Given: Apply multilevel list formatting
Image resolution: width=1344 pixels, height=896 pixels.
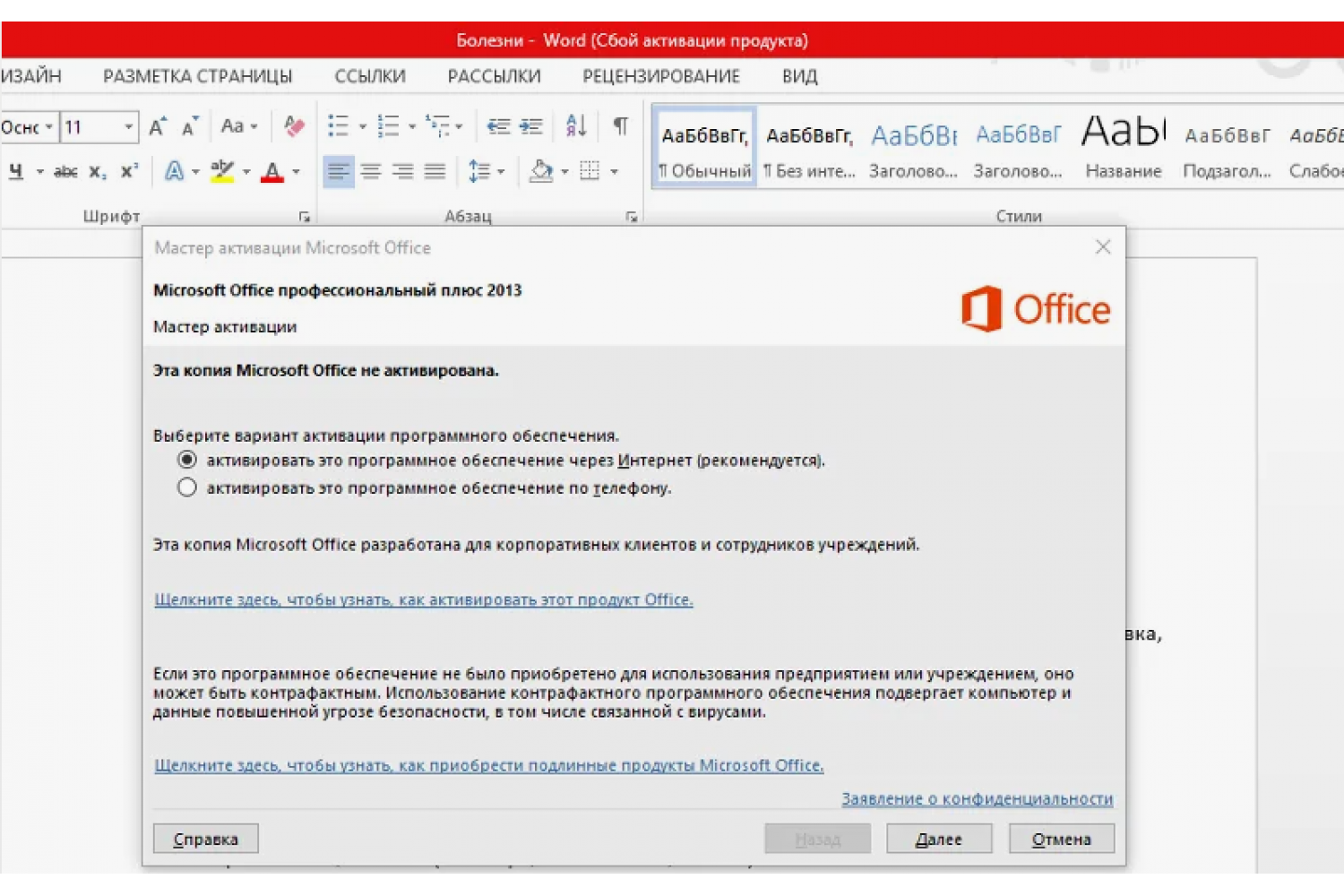Looking at the screenshot, I should coord(437,126).
